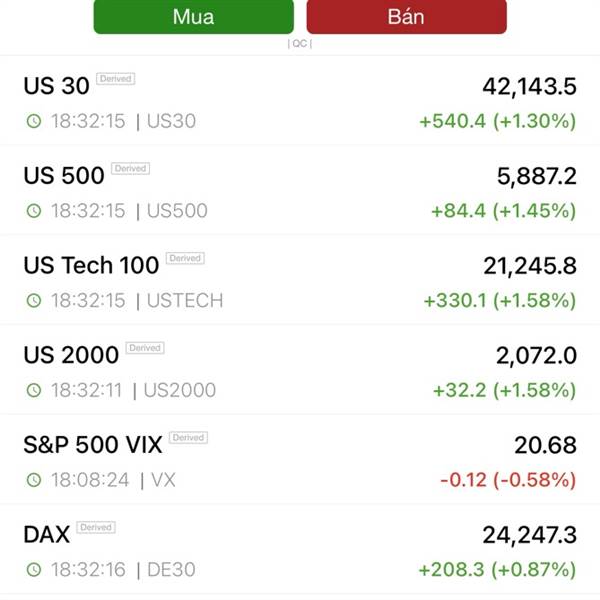
Task: Click the clock icon in US 500 row
Action: coord(34,210)
